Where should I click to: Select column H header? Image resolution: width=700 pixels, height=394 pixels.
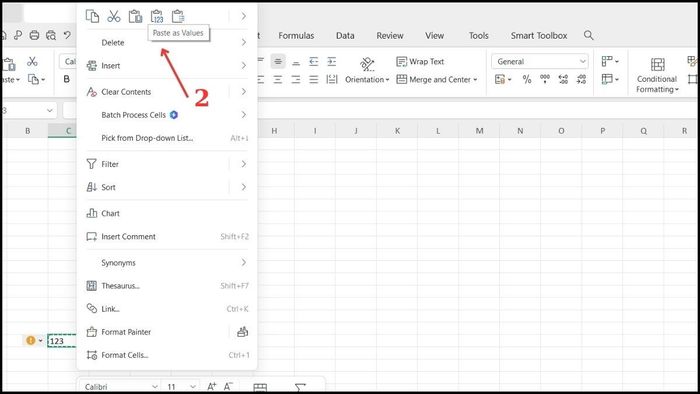pyautogui.click(x=274, y=131)
